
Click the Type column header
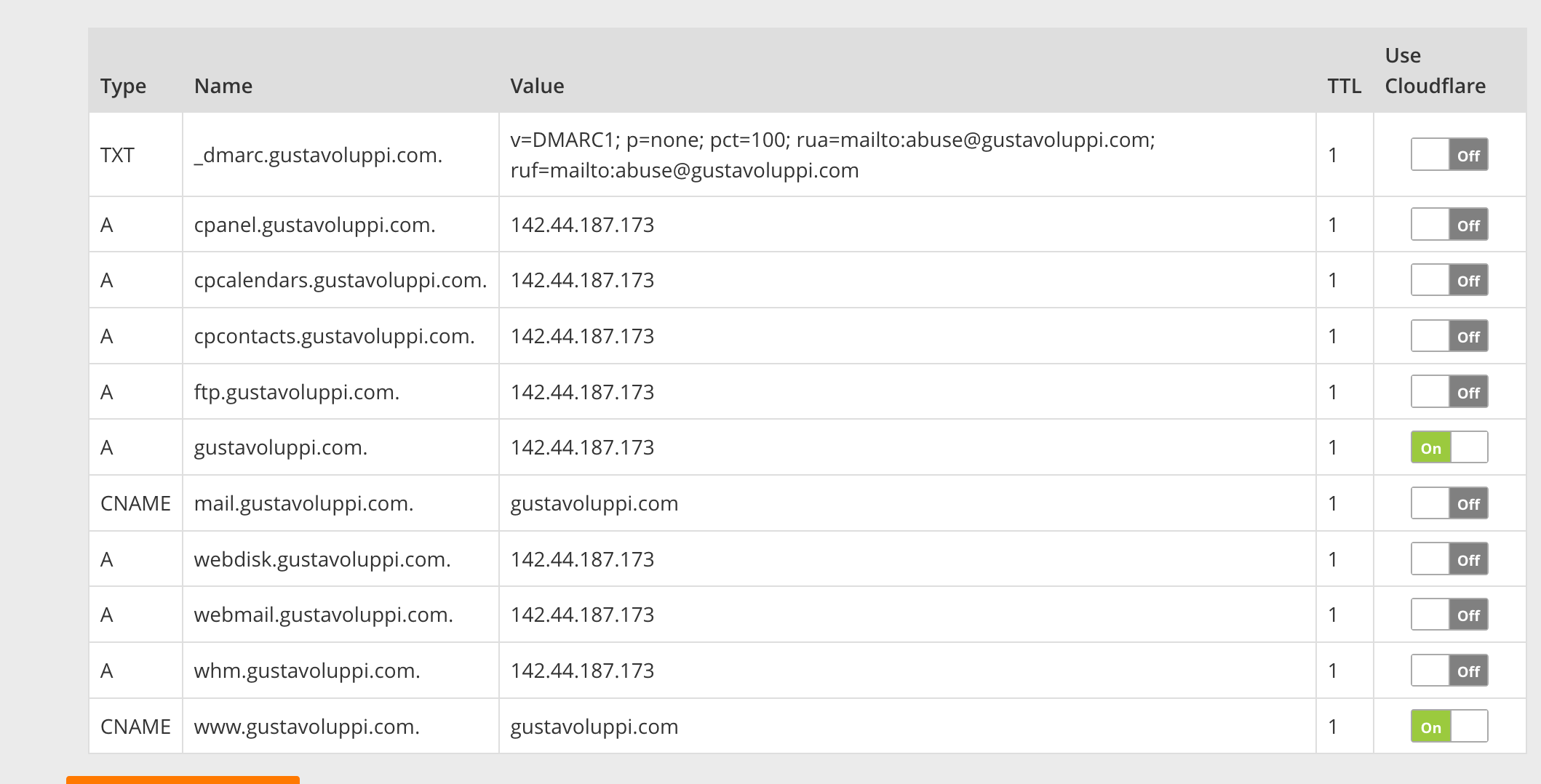[x=123, y=86]
